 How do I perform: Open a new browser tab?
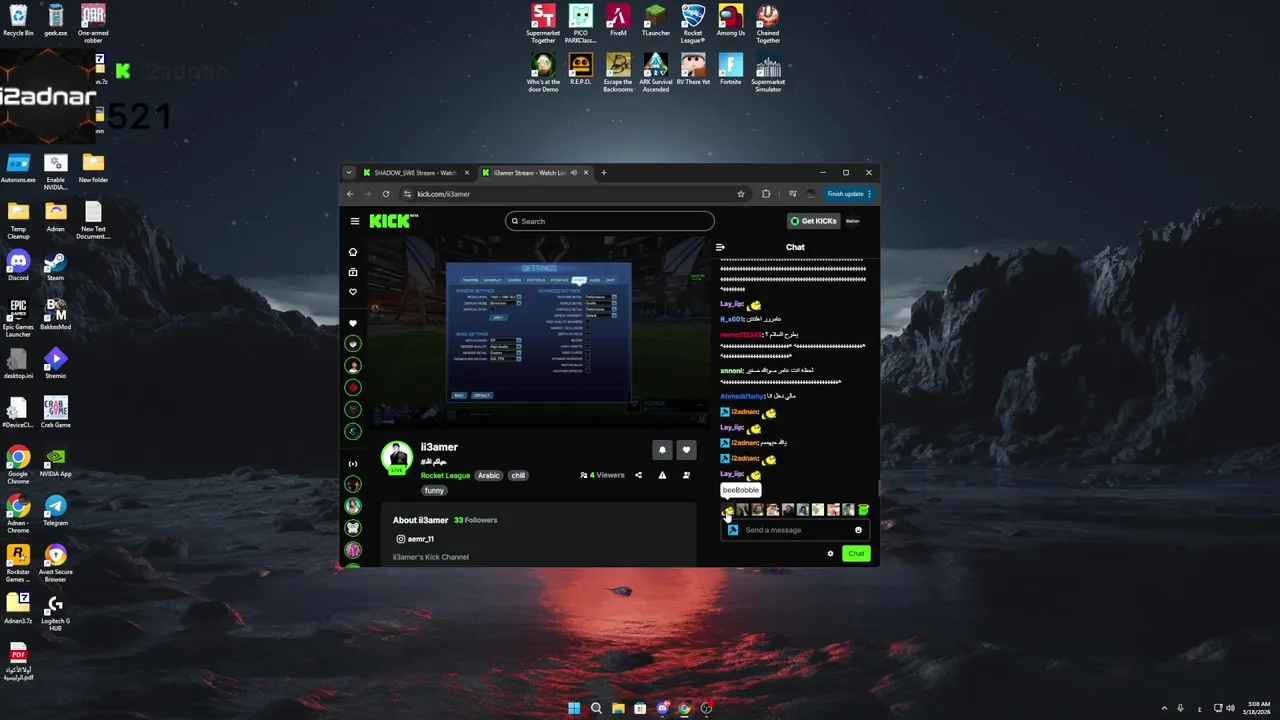pos(603,173)
